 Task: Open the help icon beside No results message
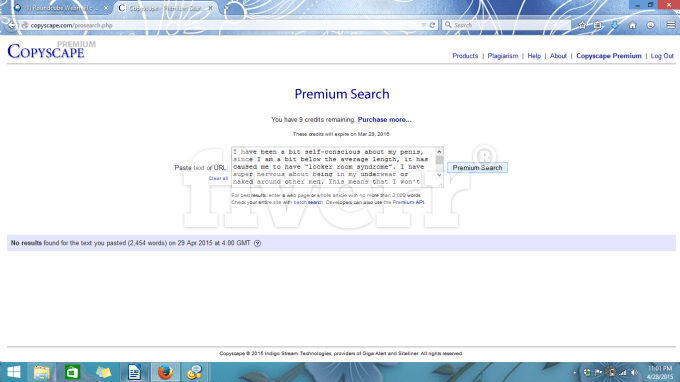click(258, 243)
